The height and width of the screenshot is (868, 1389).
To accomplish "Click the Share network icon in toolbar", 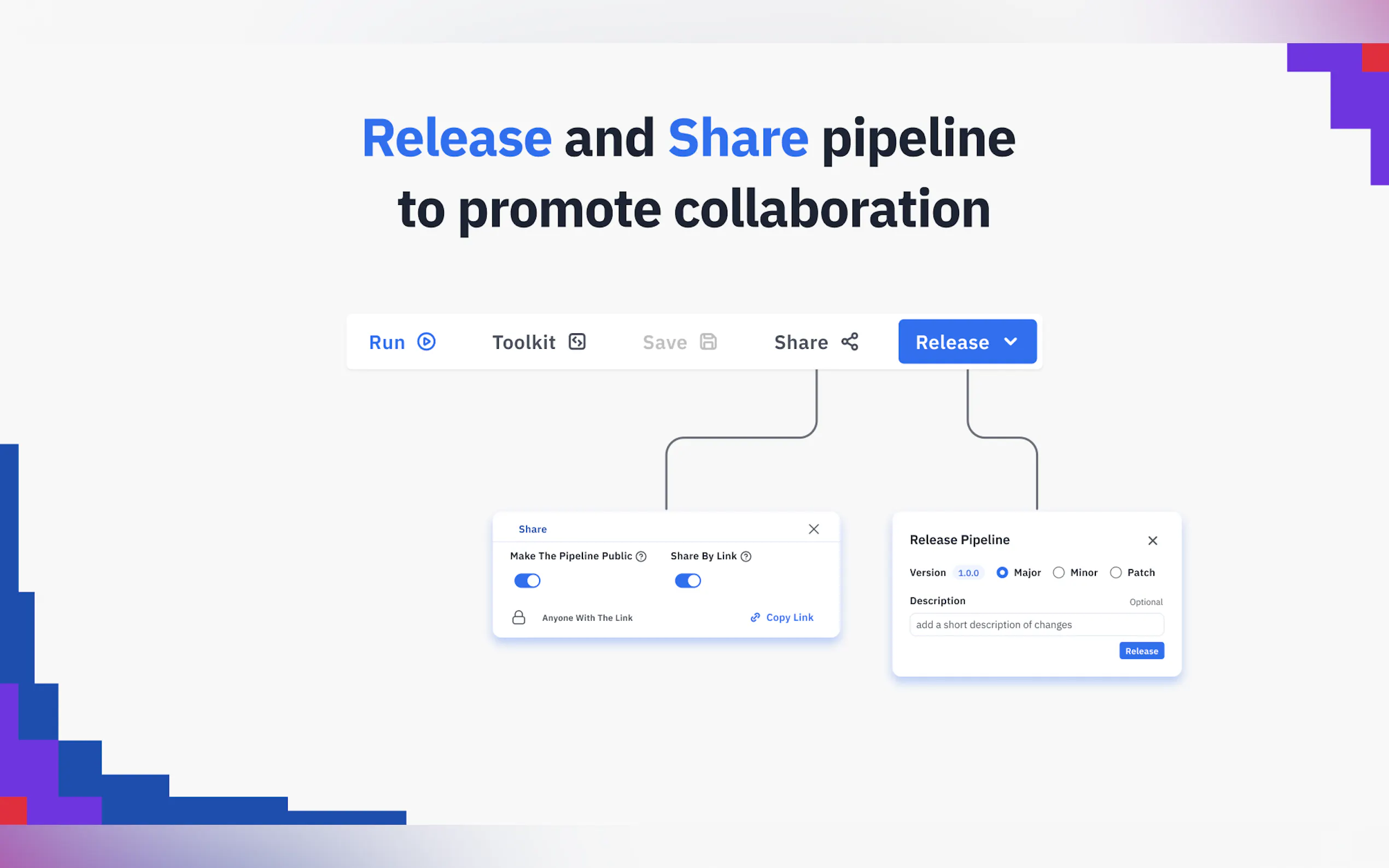I will point(850,342).
